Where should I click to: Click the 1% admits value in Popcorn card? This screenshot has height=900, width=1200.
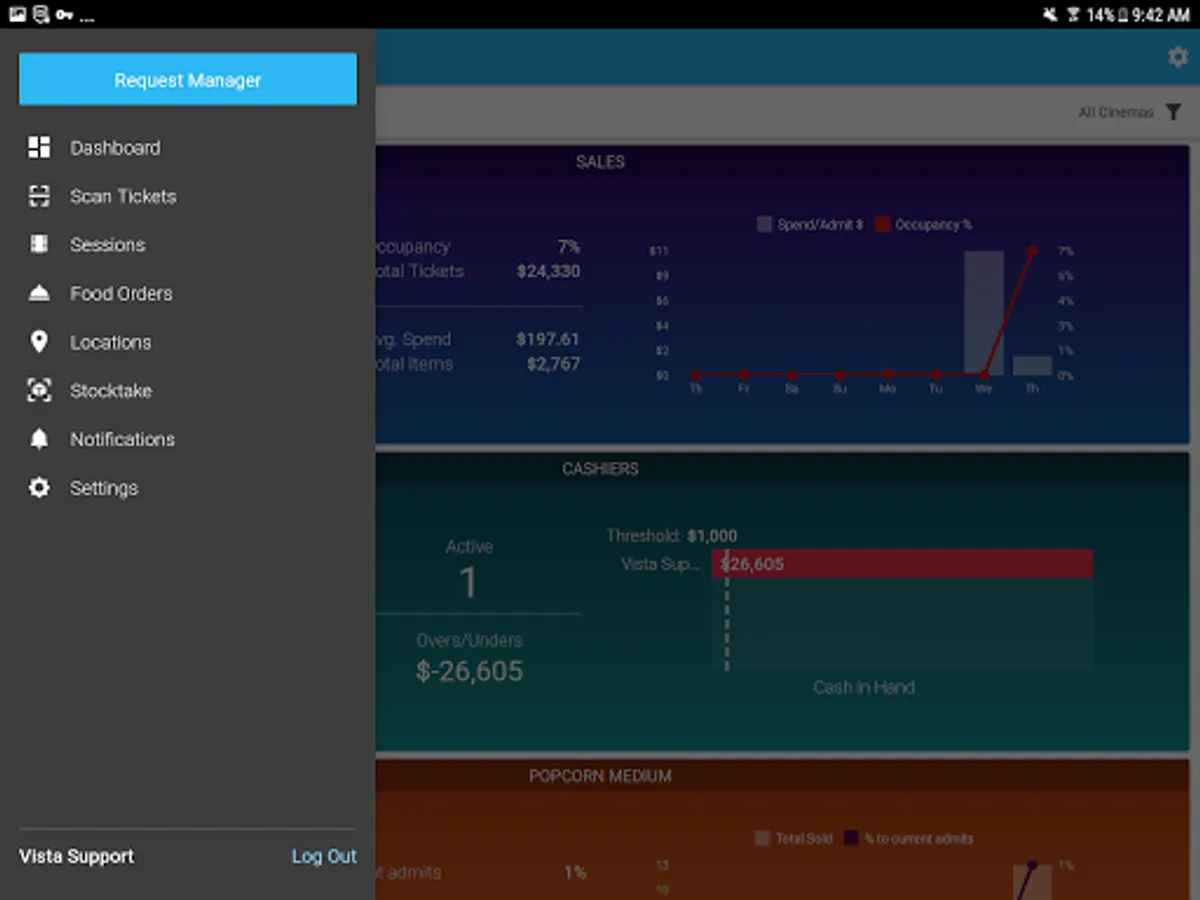(574, 872)
